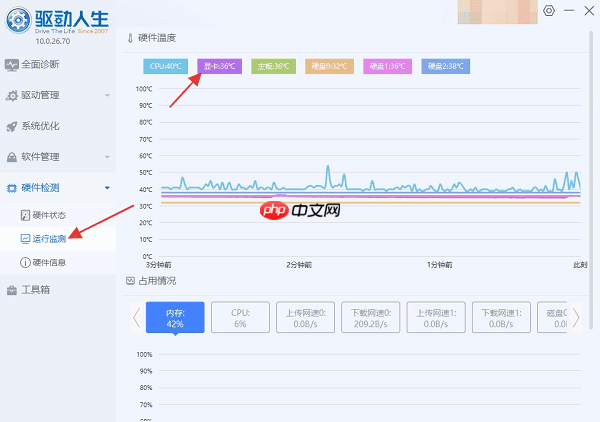
Task: Select the CPU 6% usage card
Action: [239, 318]
